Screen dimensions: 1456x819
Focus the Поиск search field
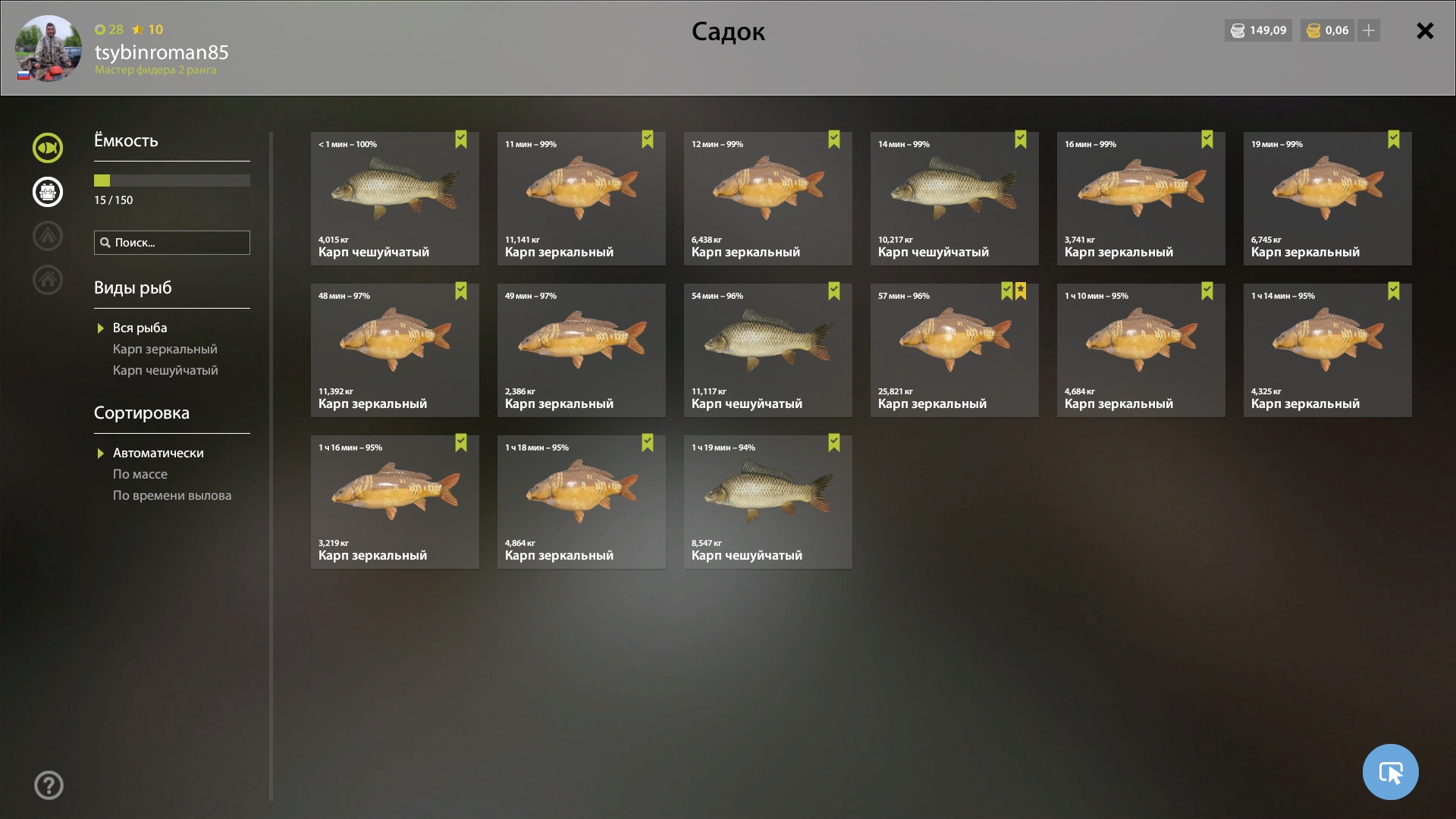coord(172,243)
